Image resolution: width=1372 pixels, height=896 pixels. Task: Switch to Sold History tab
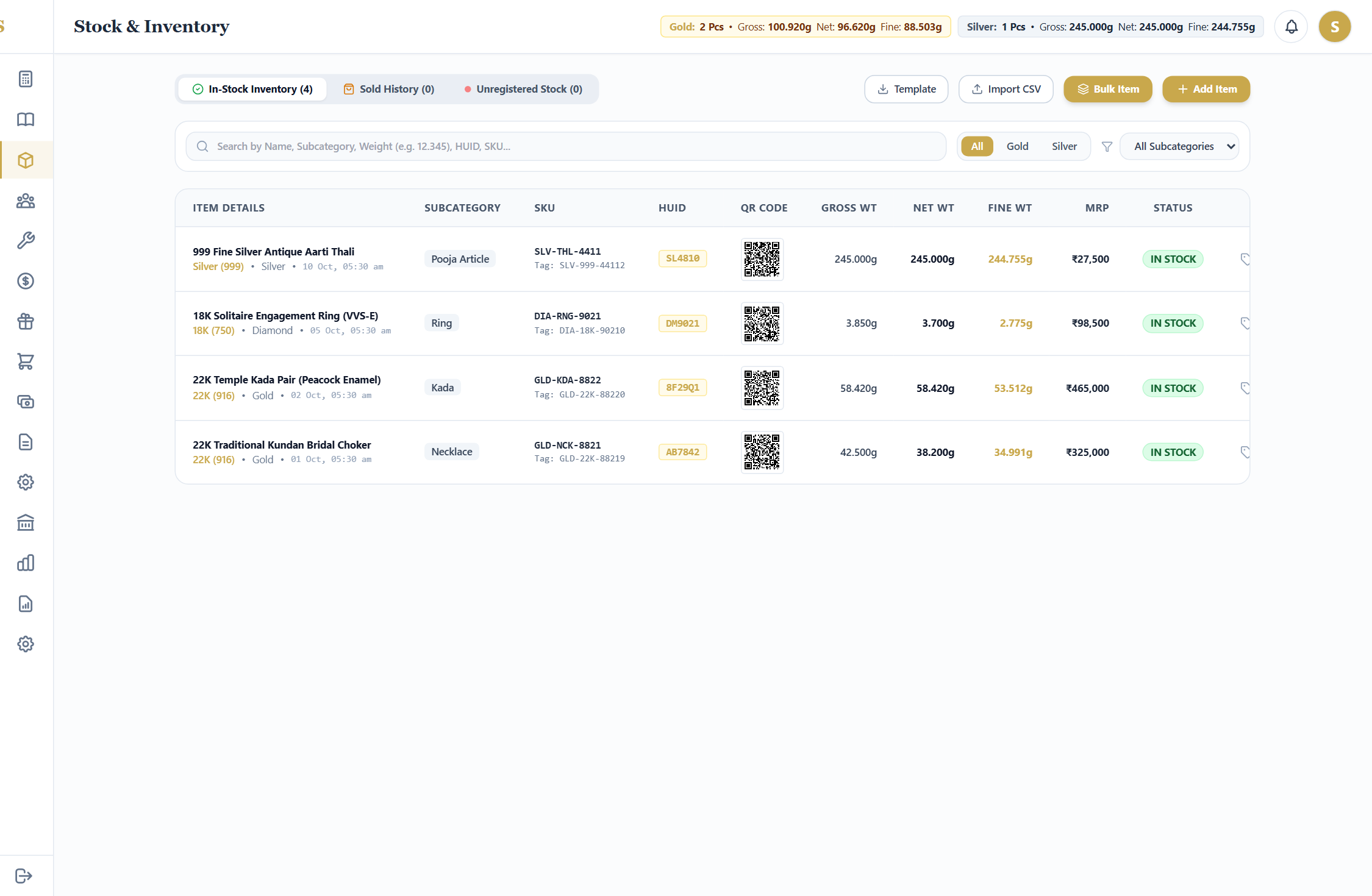389,89
